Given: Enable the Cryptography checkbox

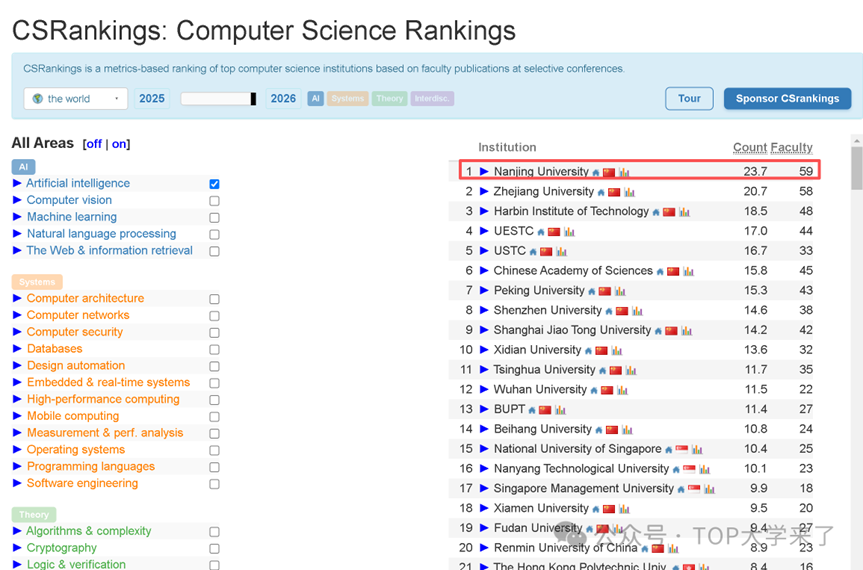Looking at the screenshot, I should 214,549.
